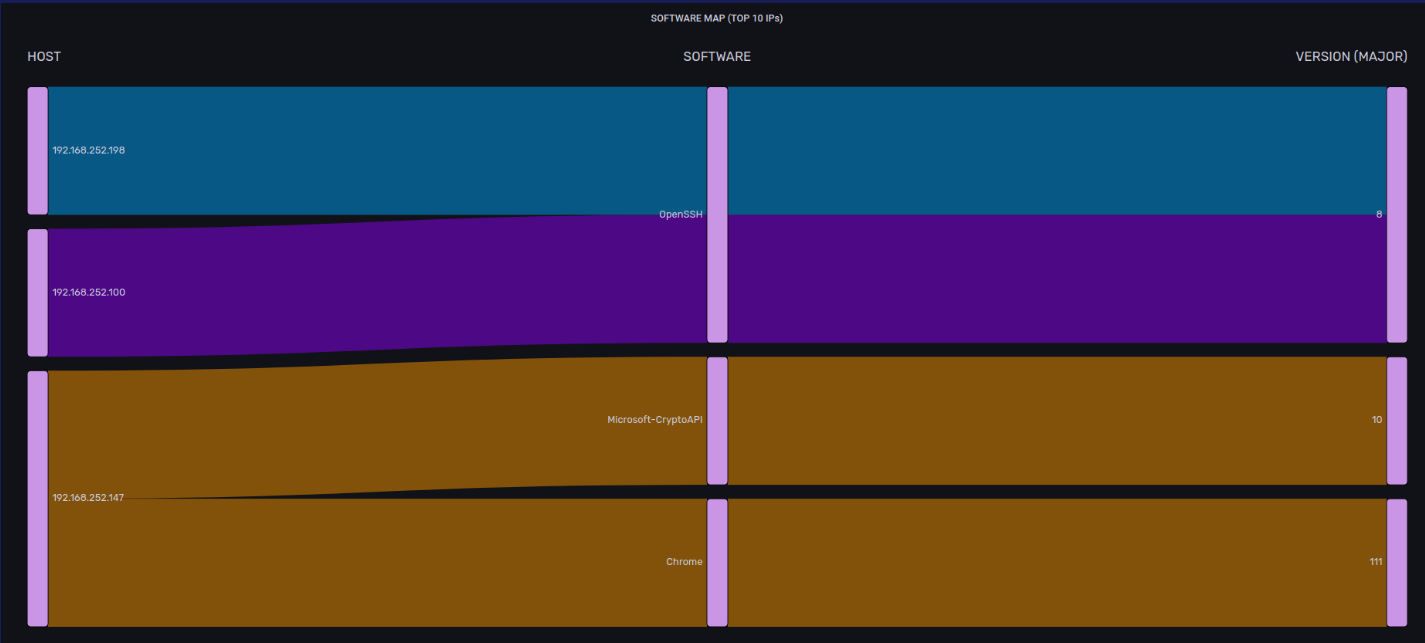Image resolution: width=1425 pixels, height=643 pixels.
Task: Select flow from 192.168.252.147 to Microsoft-CryptoAPI
Action: tap(380, 430)
